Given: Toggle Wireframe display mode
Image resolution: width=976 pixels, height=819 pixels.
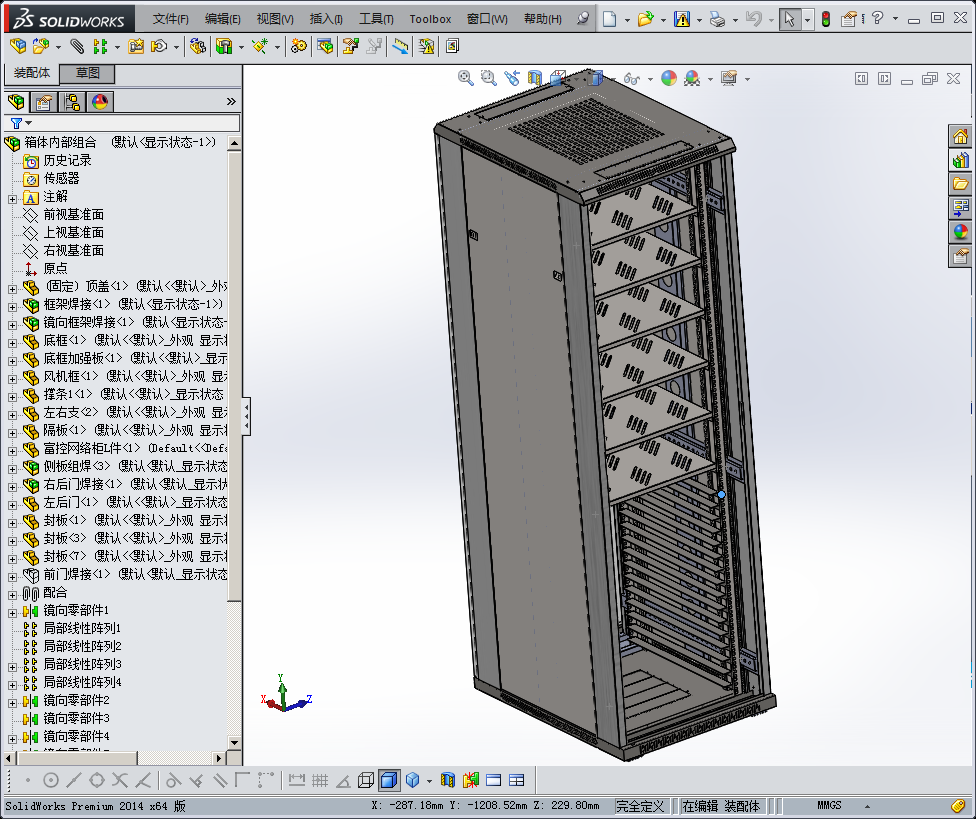Looking at the screenshot, I should click(366, 780).
